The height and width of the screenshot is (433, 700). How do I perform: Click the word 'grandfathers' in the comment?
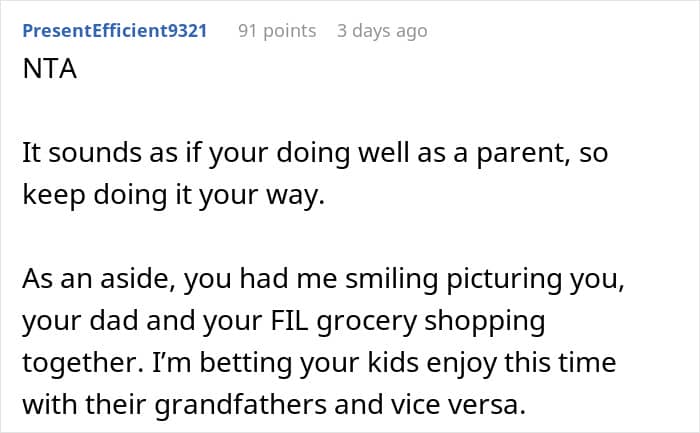click(x=241, y=404)
